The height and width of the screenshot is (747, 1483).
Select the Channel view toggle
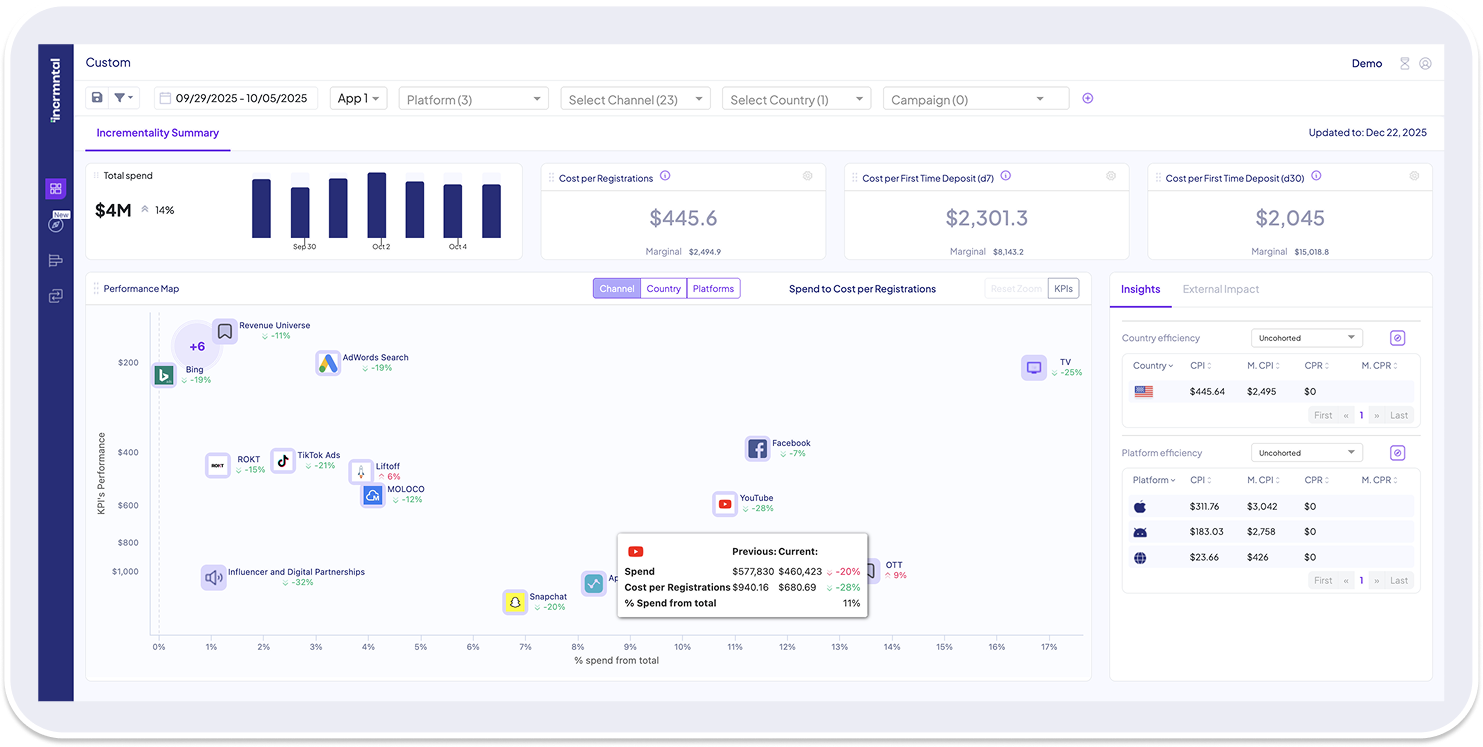point(617,289)
